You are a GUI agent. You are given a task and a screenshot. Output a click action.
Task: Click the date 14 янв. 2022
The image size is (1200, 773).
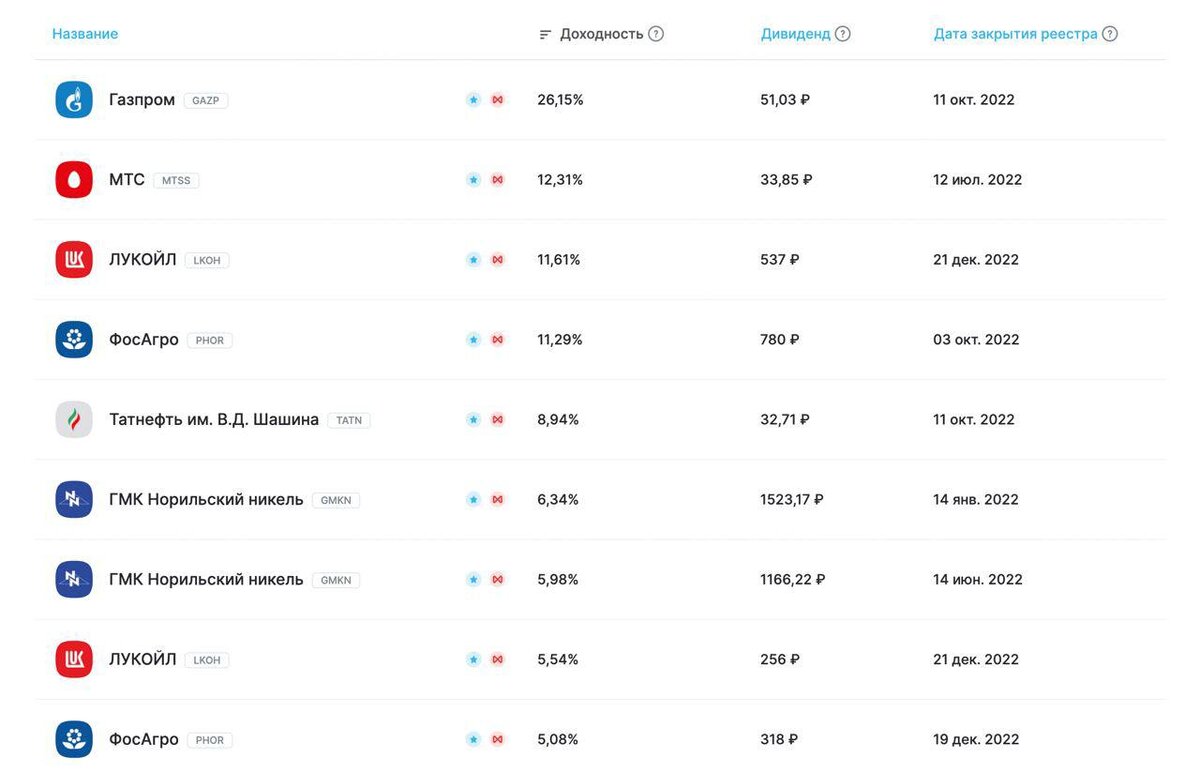(976, 500)
